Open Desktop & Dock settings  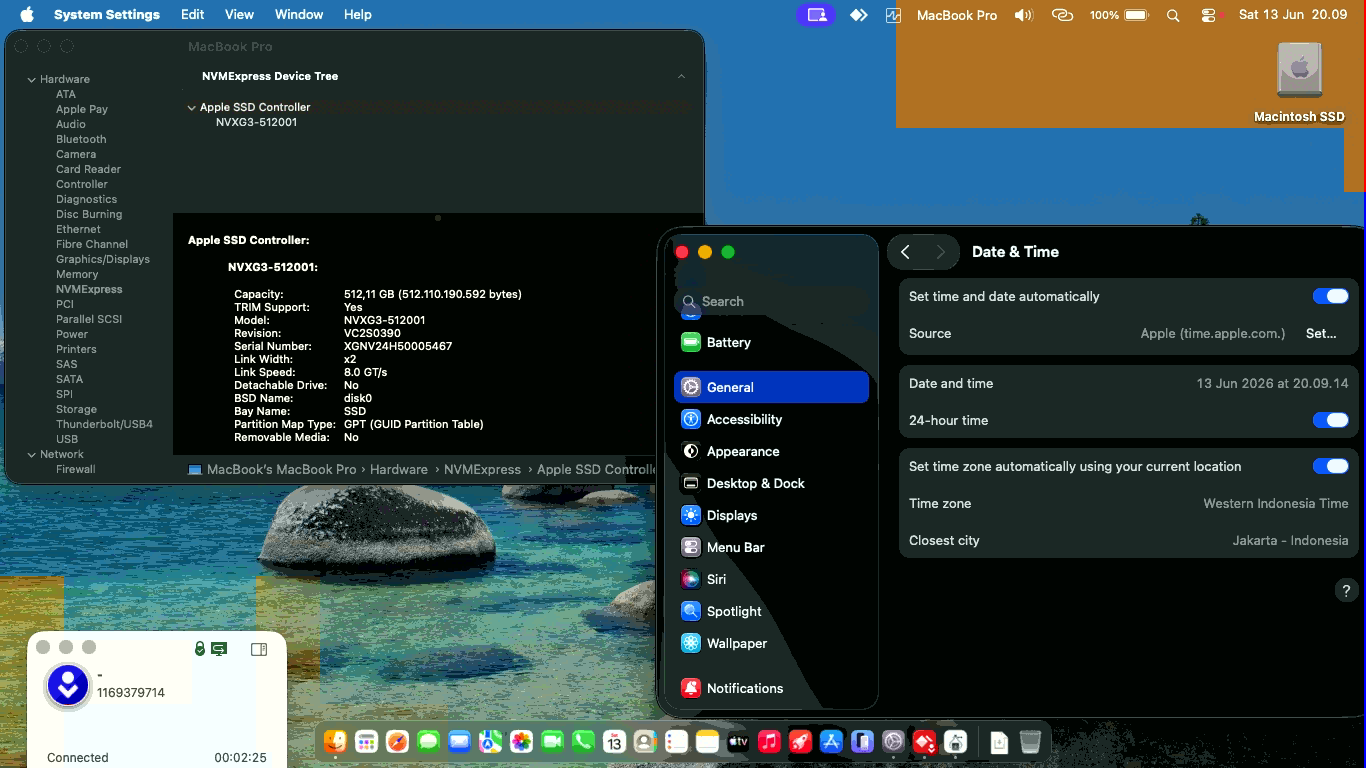(x=771, y=483)
